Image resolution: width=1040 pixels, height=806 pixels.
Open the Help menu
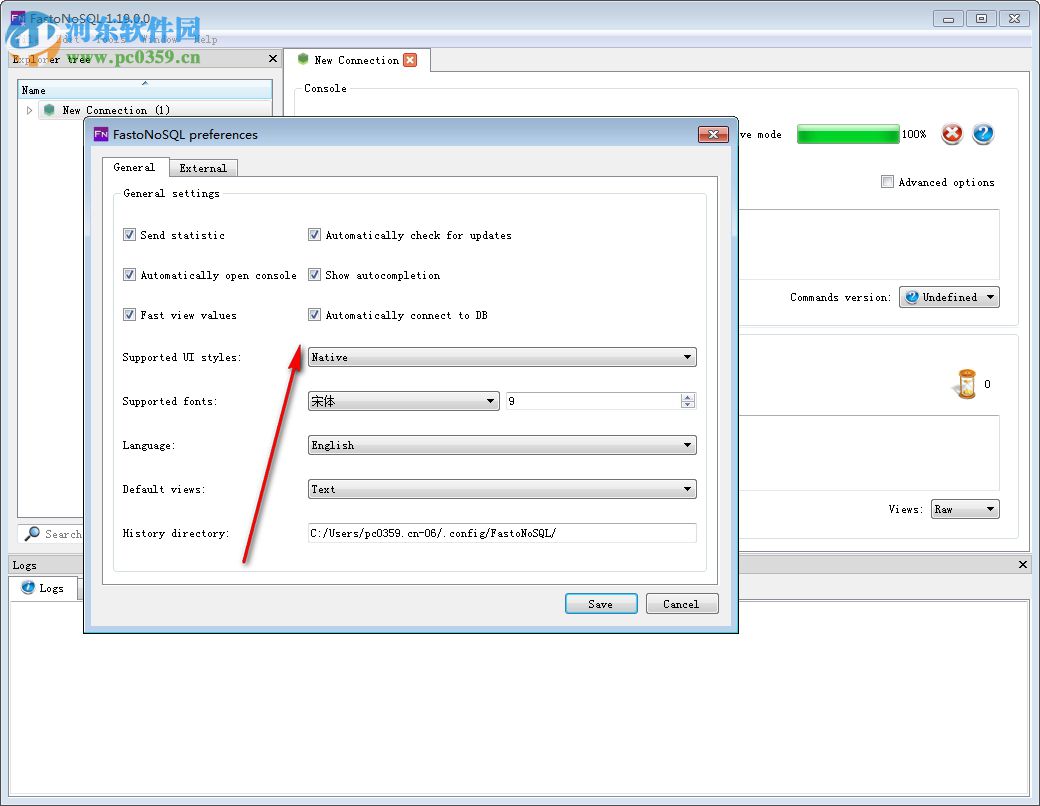click(x=206, y=39)
